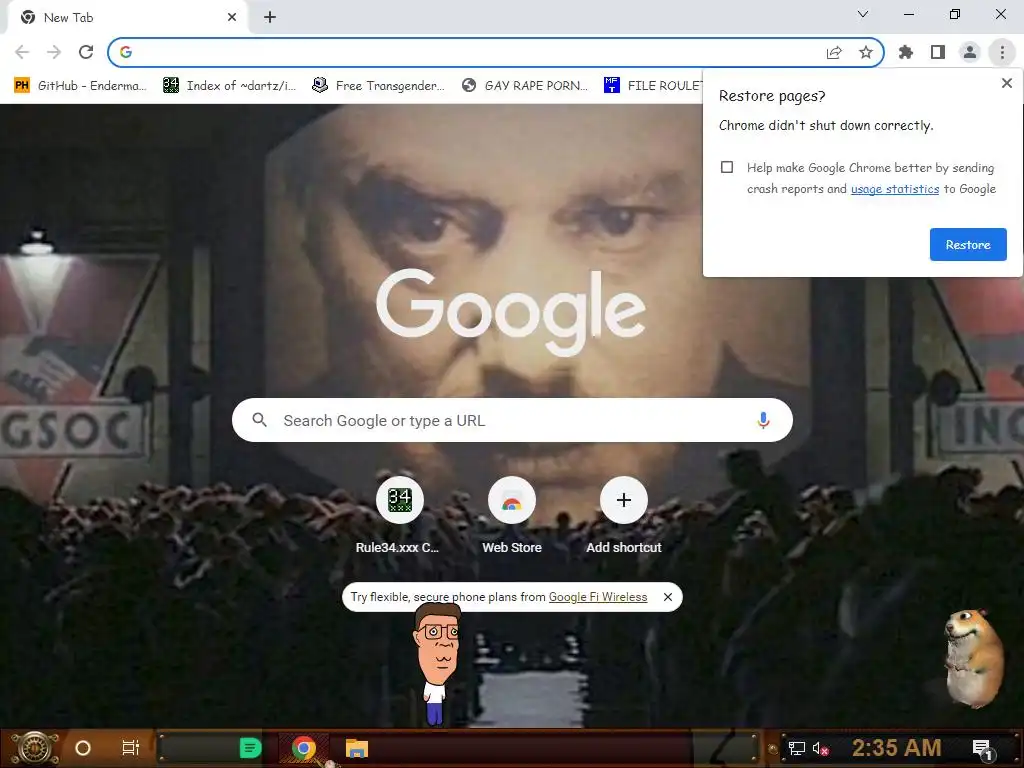This screenshot has width=1024, height=768.
Task: Click the Chrome taskbar icon
Action: [304, 748]
